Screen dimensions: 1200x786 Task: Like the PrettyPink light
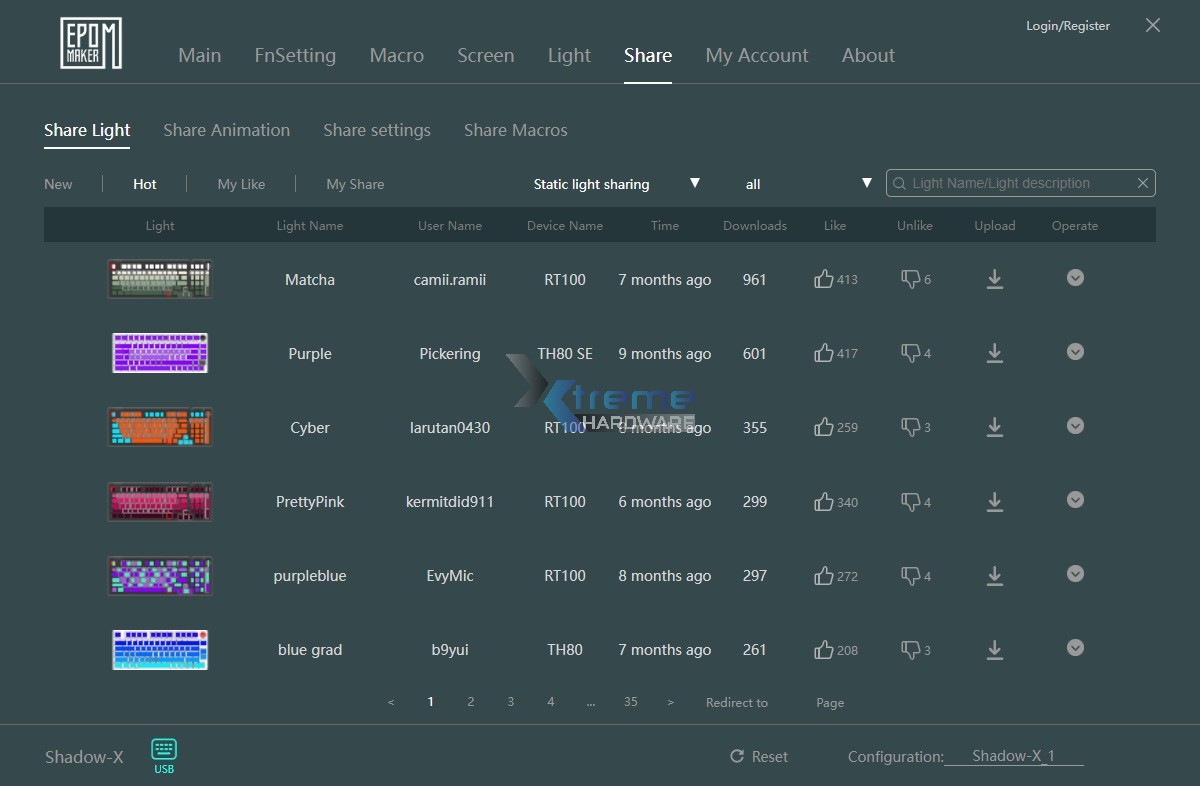click(x=824, y=501)
